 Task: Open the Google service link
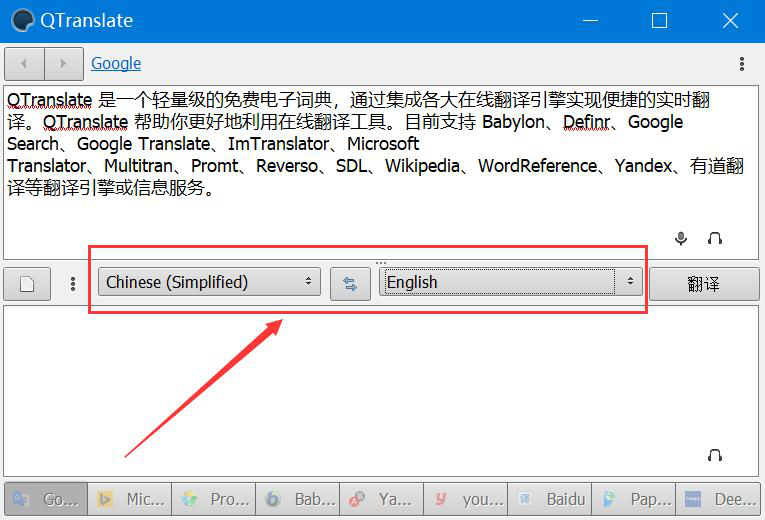click(116, 63)
